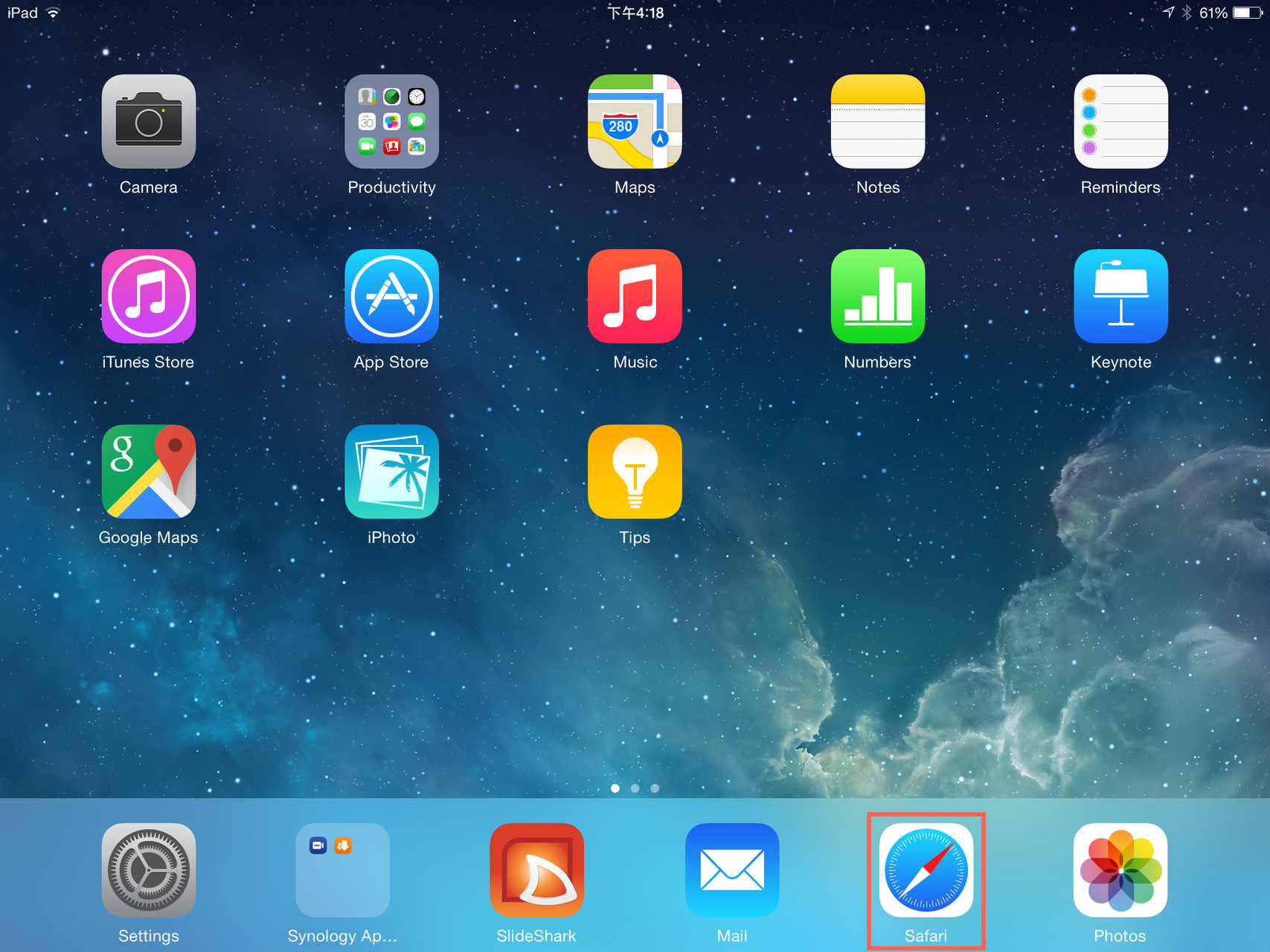Image resolution: width=1270 pixels, height=952 pixels.
Task: Select the first home page dot
Action: click(x=615, y=788)
